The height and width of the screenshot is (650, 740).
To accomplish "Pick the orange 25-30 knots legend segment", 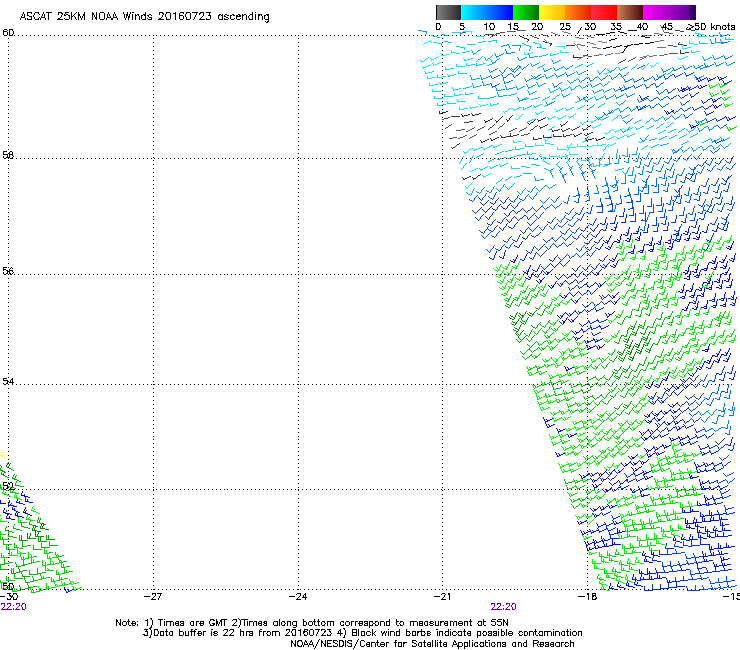I will click(578, 12).
